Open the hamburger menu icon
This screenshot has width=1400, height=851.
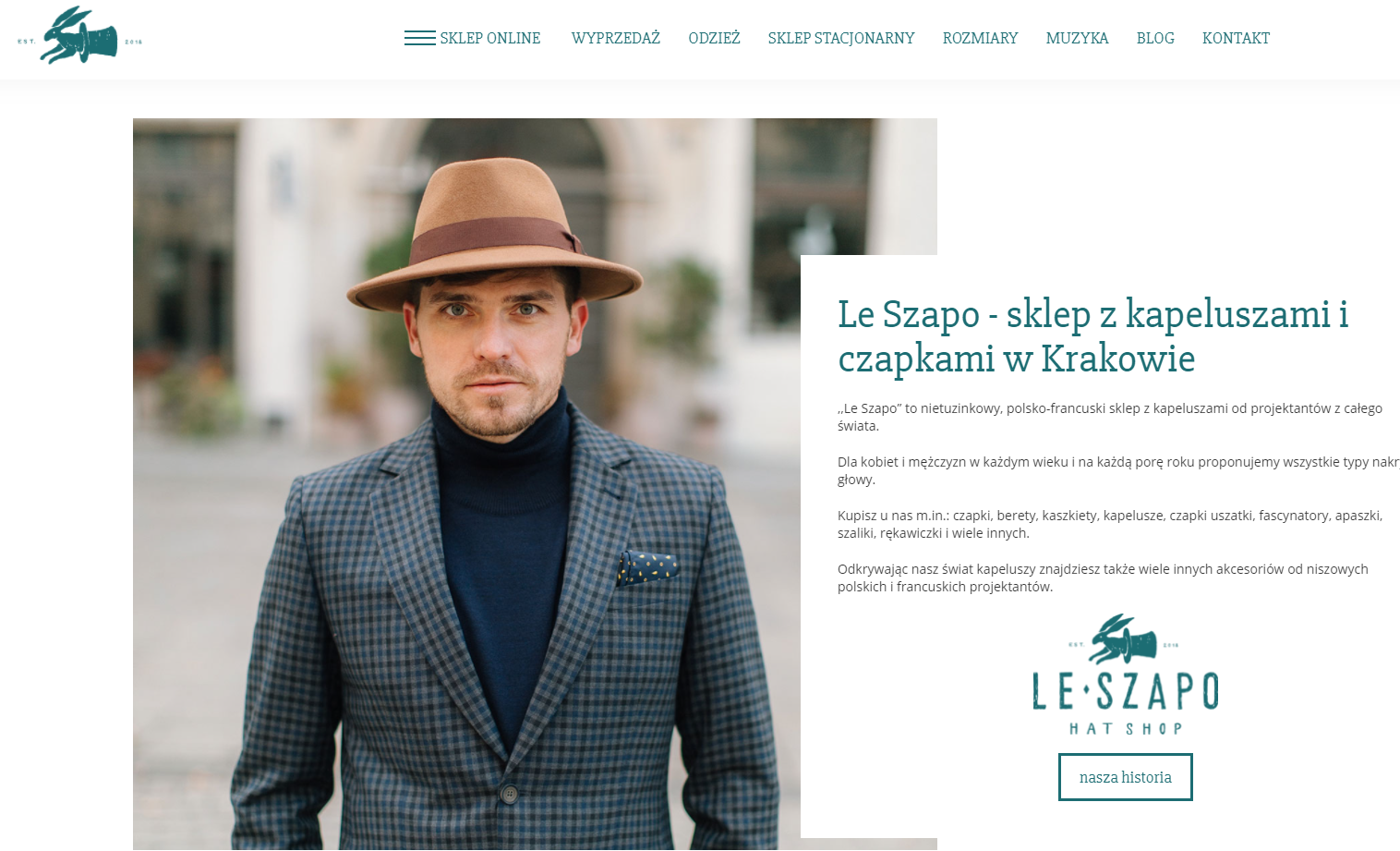pyautogui.click(x=420, y=38)
